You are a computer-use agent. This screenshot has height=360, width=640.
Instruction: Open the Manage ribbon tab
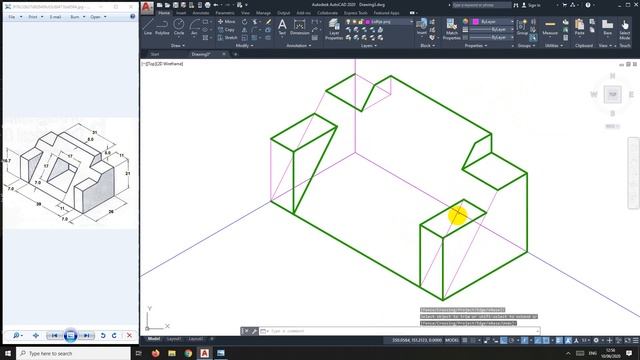pos(263,13)
